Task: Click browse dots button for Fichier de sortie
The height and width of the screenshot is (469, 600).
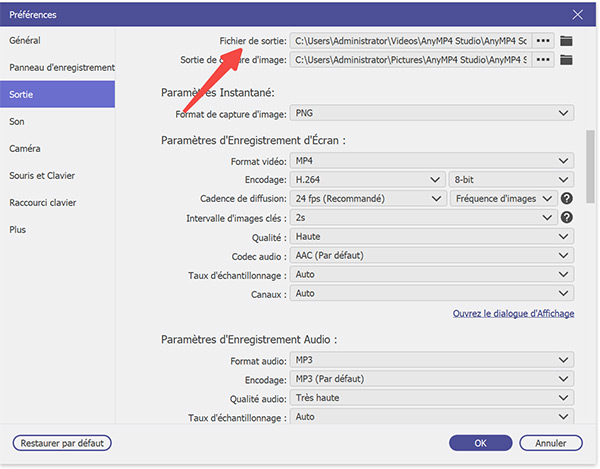Action: coord(543,41)
